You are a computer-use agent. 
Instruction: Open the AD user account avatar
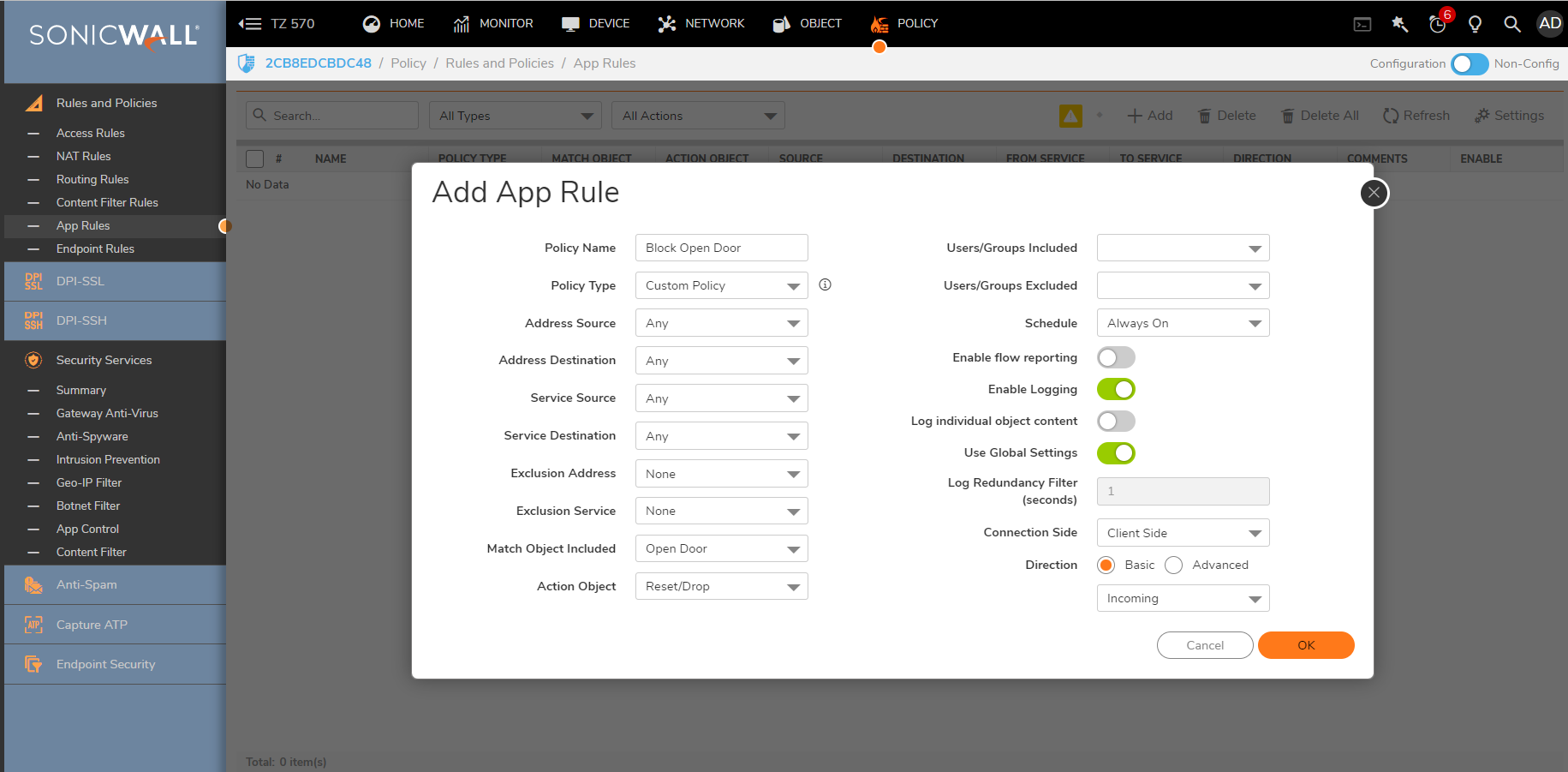pos(1550,23)
